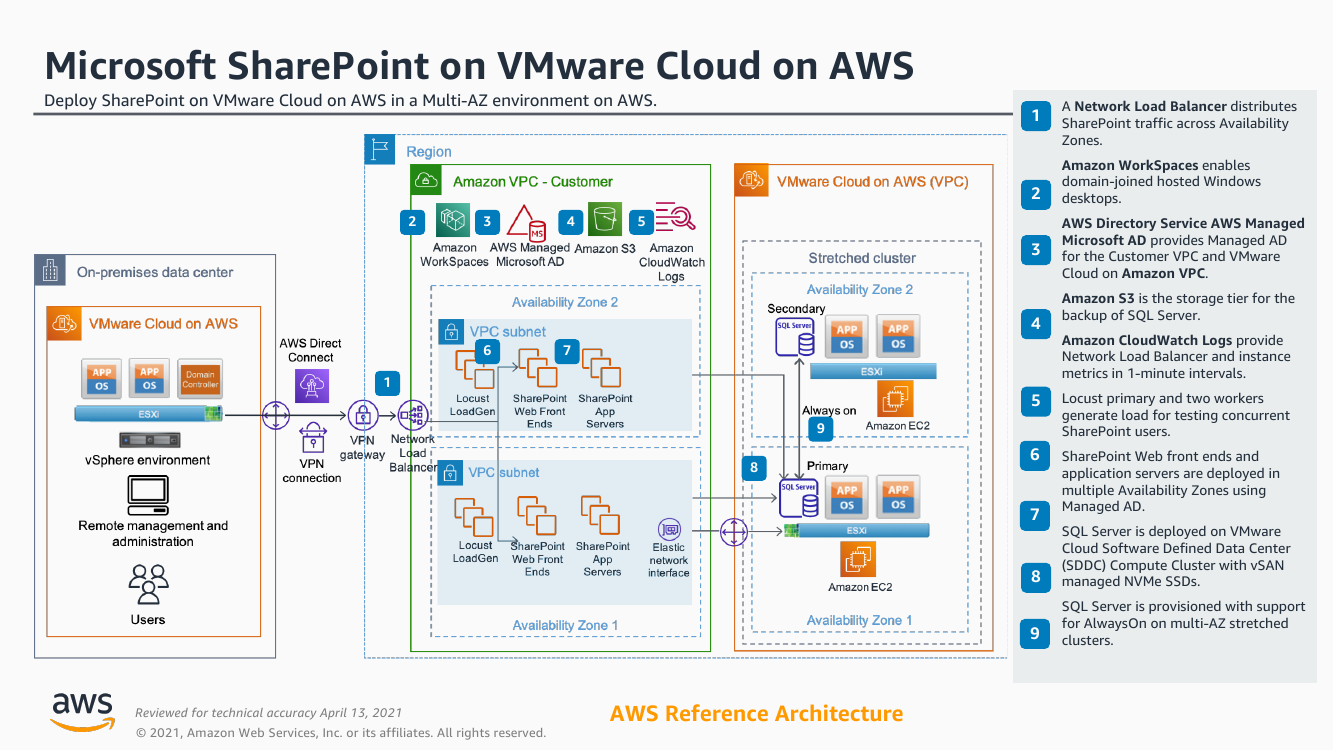Click SharePoint App Servers icon in Availability Zone 2
The width and height of the screenshot is (1334, 750).
599,369
